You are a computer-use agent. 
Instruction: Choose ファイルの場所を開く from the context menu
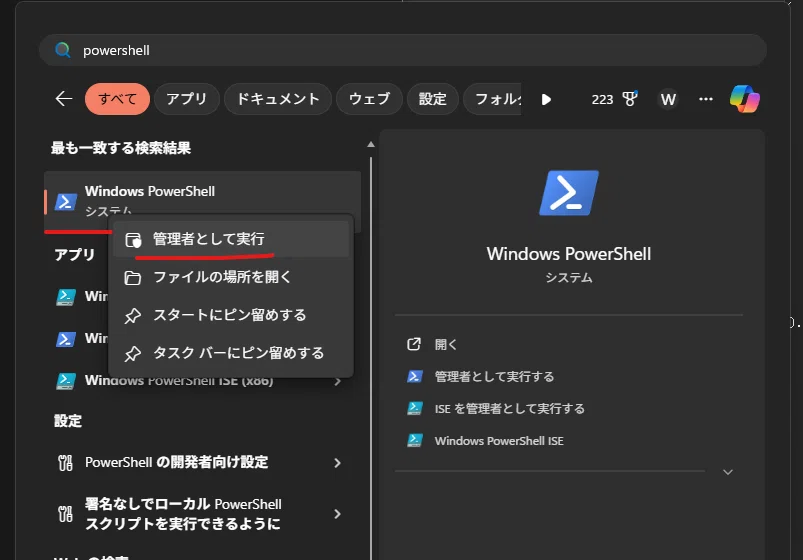[x=231, y=277]
